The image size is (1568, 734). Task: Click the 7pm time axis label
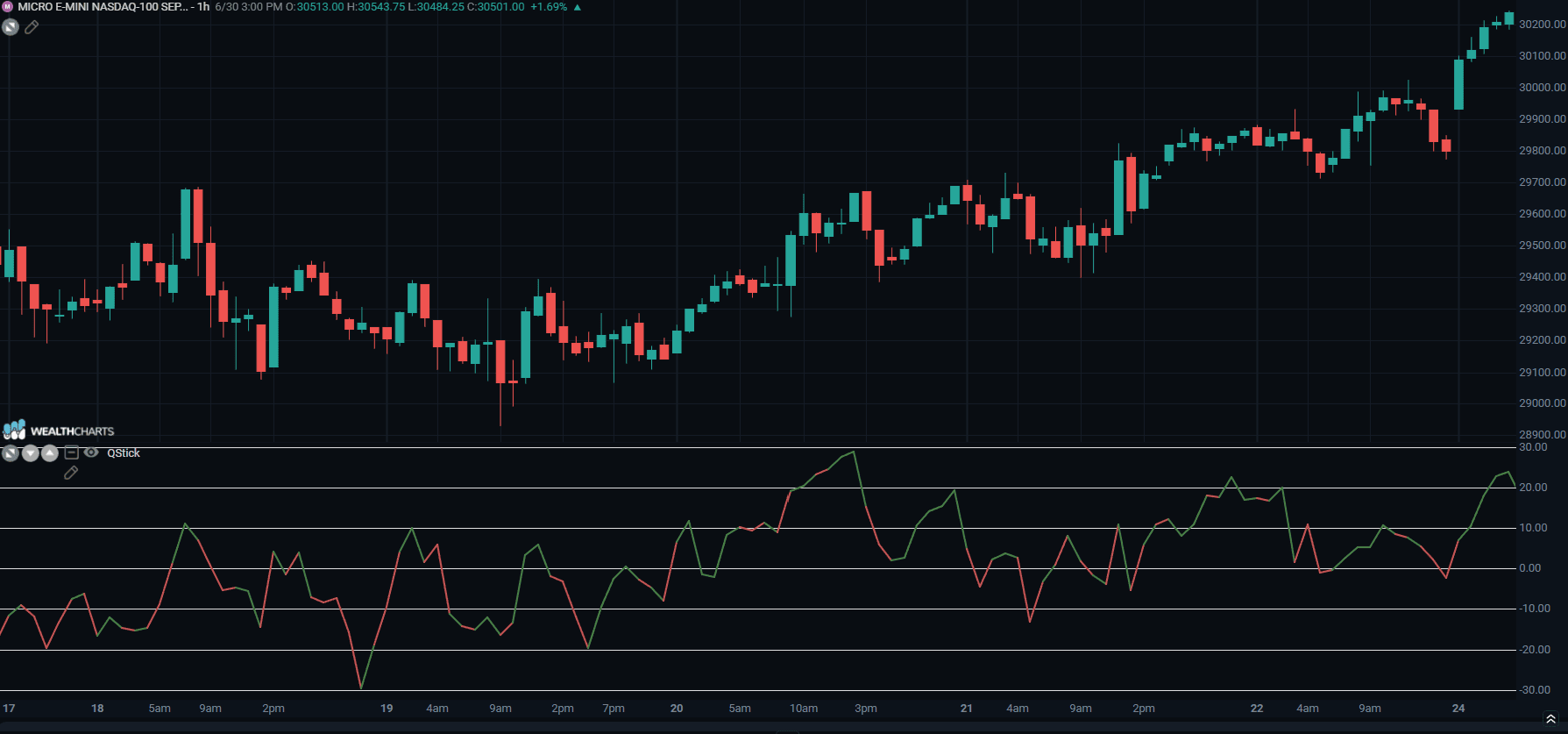coord(614,709)
